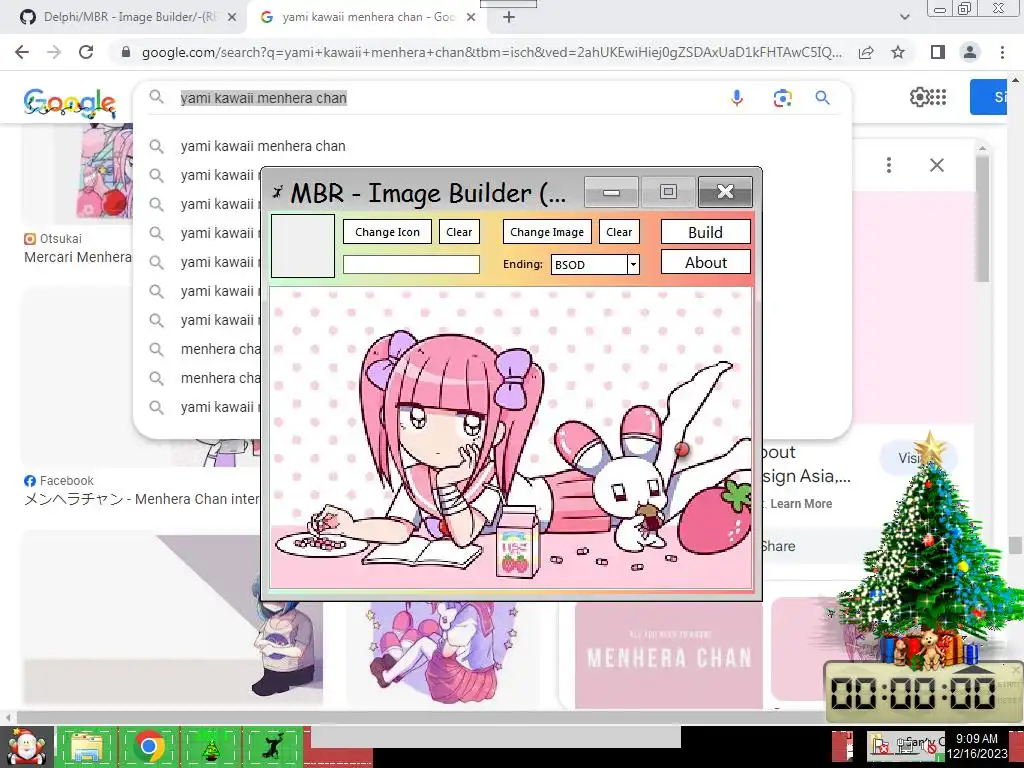Viewport: 1024px width, 768px height.
Task: Open the Chrome profile icon
Action: pos(970,52)
